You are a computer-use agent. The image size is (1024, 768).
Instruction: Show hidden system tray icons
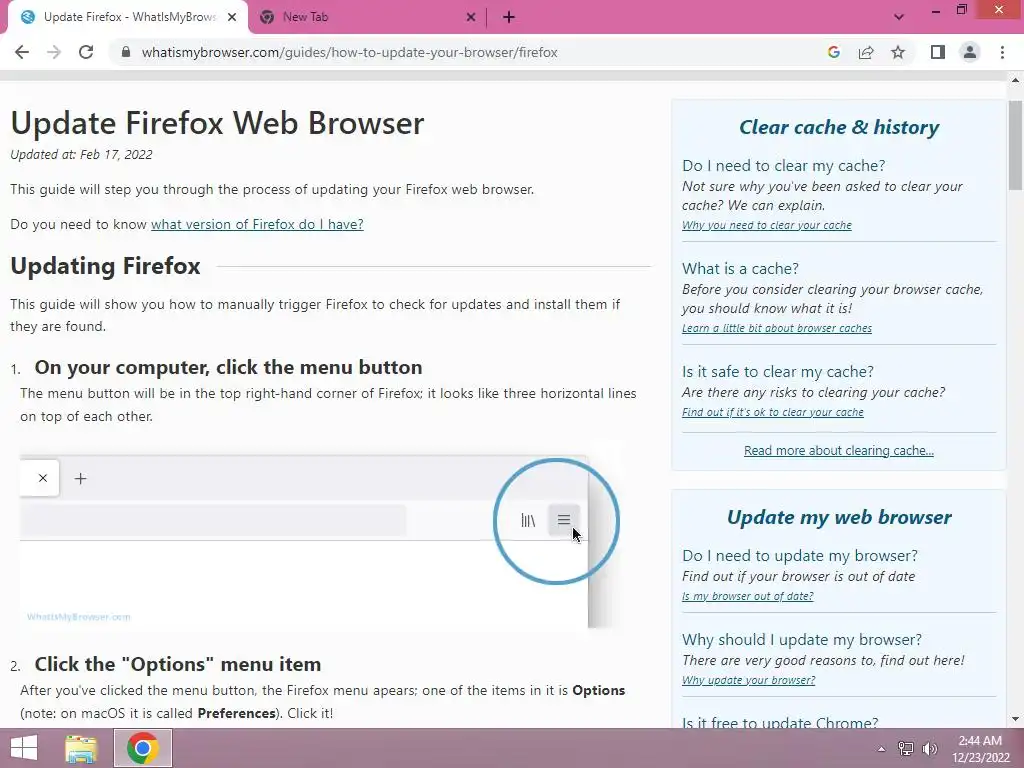pos(881,749)
